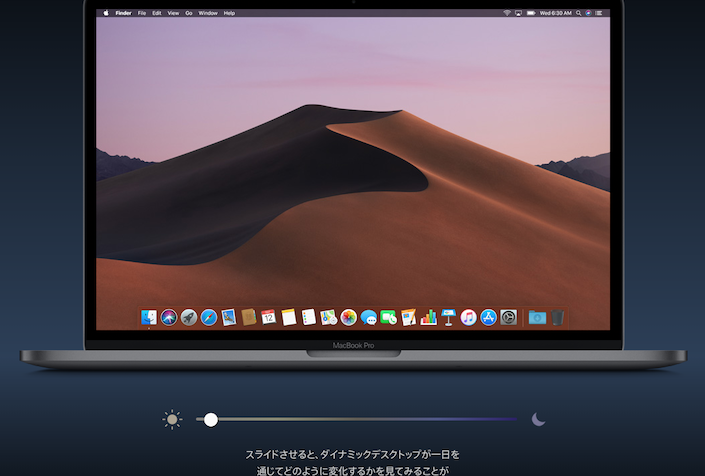Open the Downloads folder in dock
The height and width of the screenshot is (476, 705).
pyautogui.click(x=537, y=317)
